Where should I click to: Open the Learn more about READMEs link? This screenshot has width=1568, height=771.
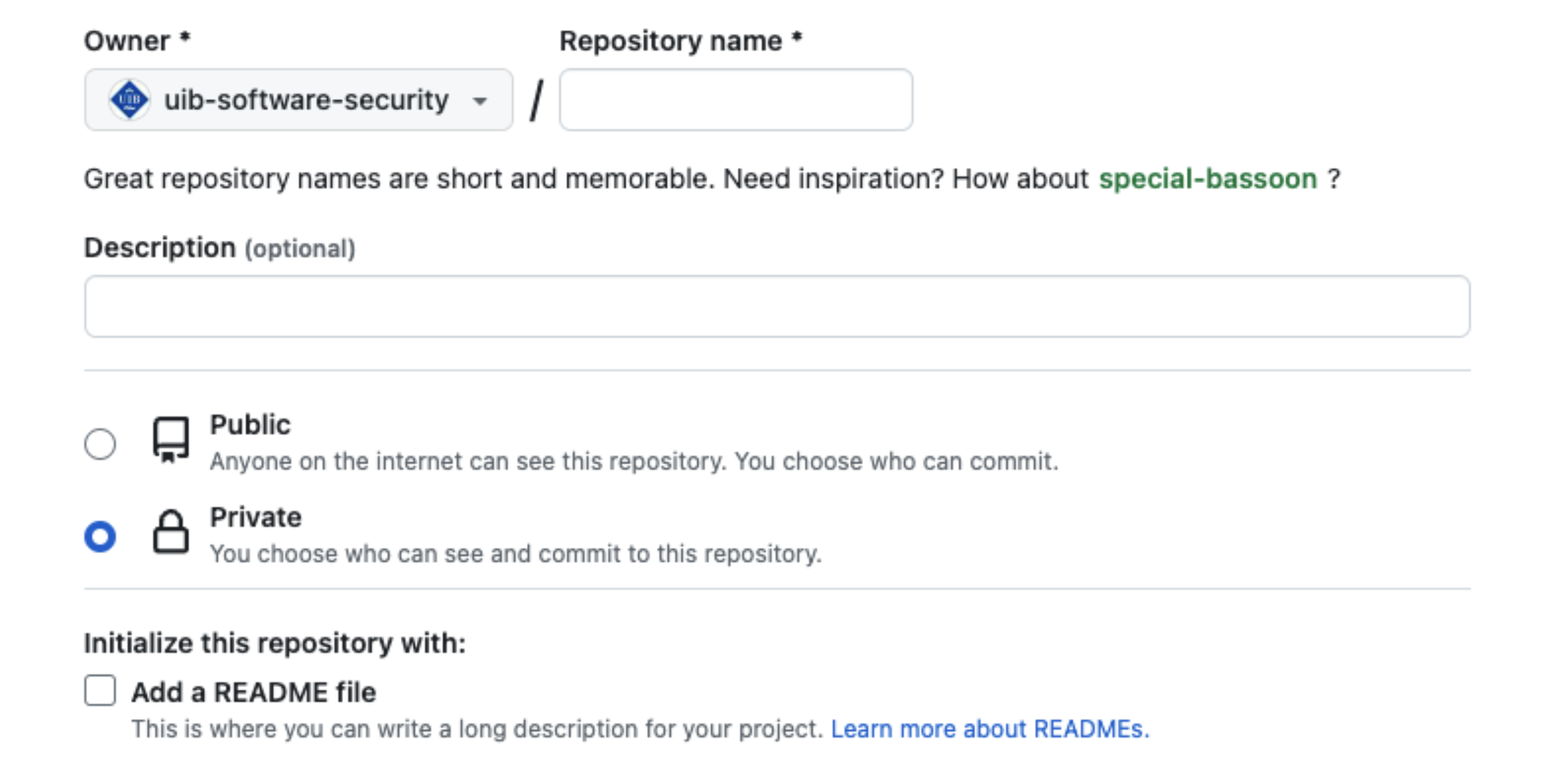[x=990, y=729]
